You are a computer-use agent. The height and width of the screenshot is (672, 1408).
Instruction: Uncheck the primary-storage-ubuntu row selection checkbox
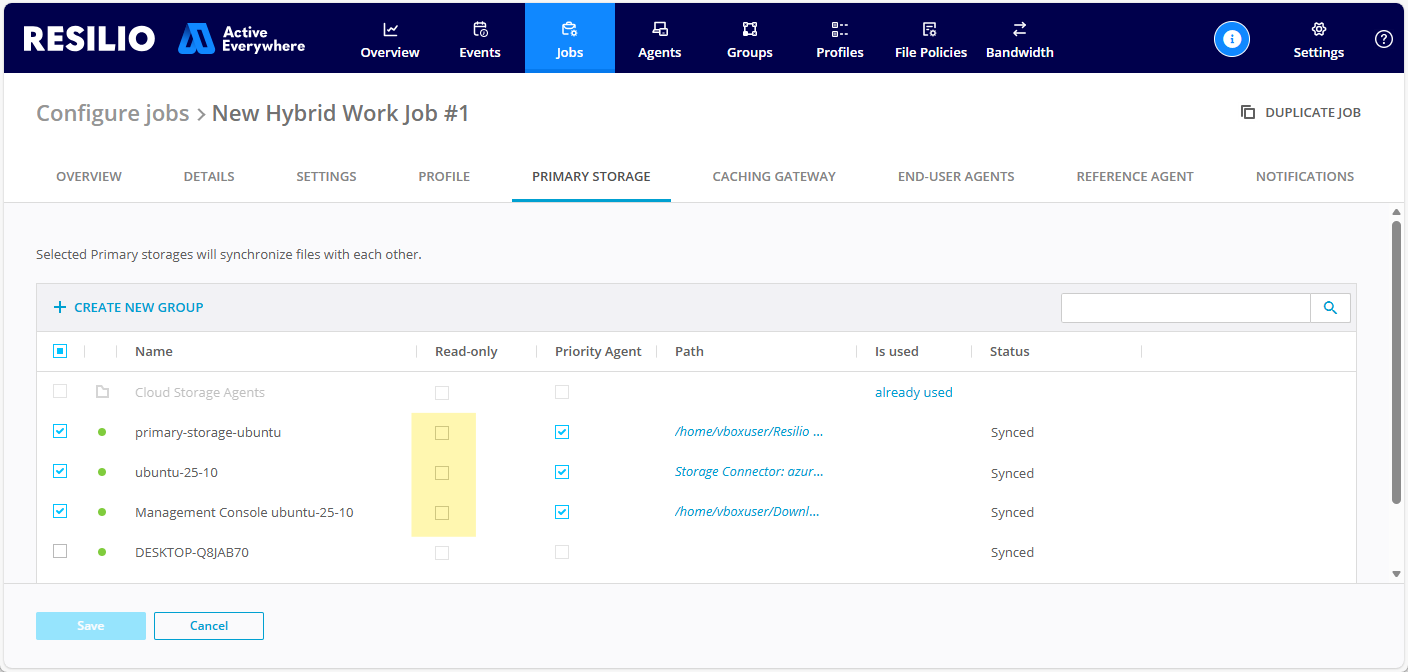(x=60, y=431)
